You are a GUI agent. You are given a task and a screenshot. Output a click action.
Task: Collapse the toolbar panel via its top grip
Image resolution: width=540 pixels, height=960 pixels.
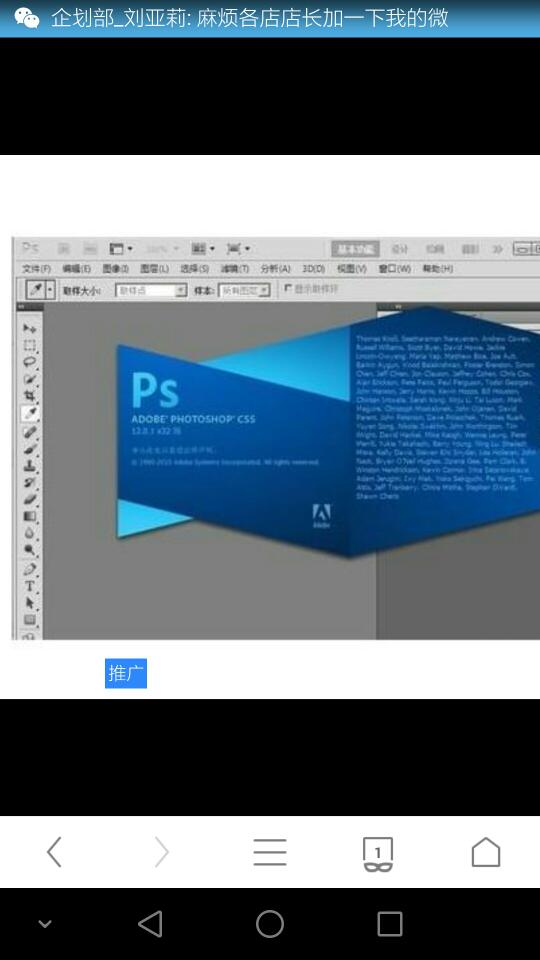pyautogui.click(x=29, y=307)
